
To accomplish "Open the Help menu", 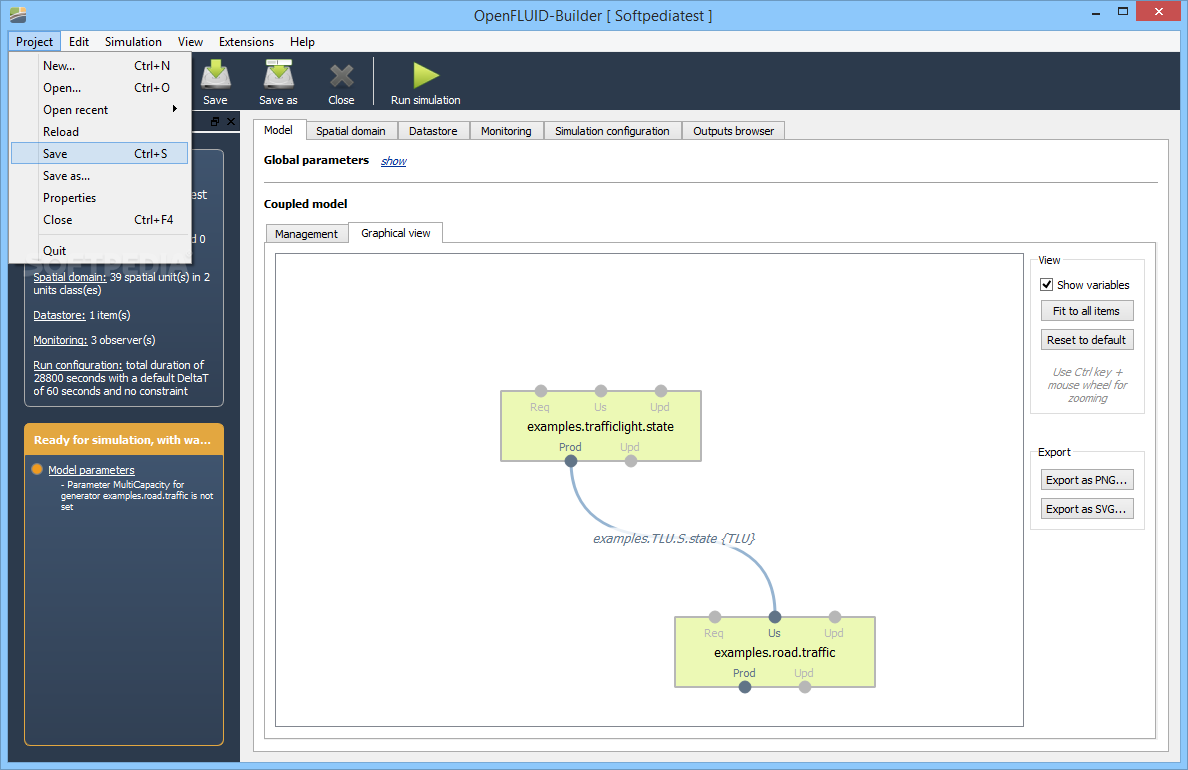I will click(x=302, y=42).
